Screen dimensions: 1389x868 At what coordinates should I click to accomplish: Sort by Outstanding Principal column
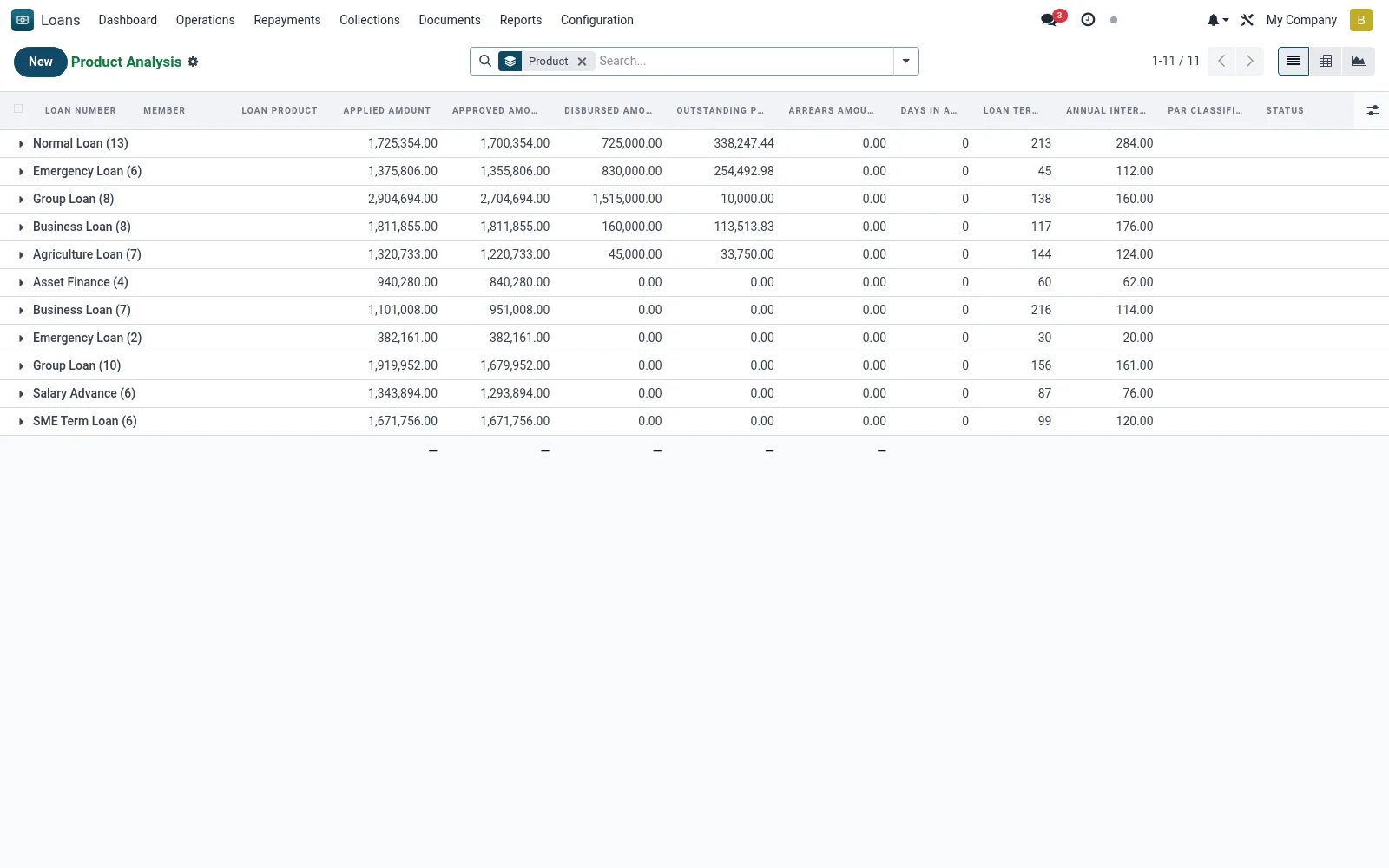click(721, 110)
